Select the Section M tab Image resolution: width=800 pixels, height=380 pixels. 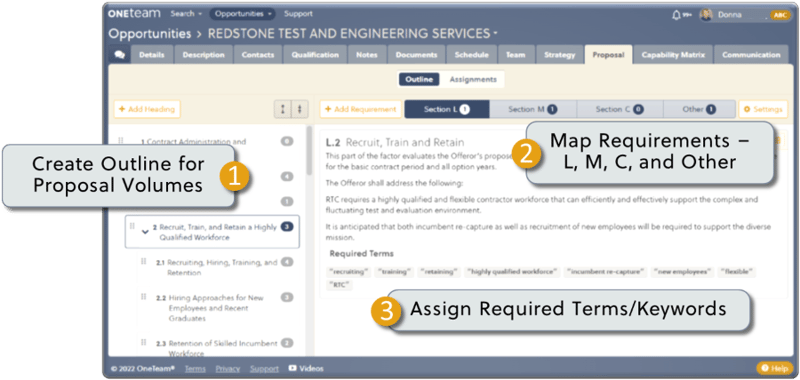[x=533, y=109]
